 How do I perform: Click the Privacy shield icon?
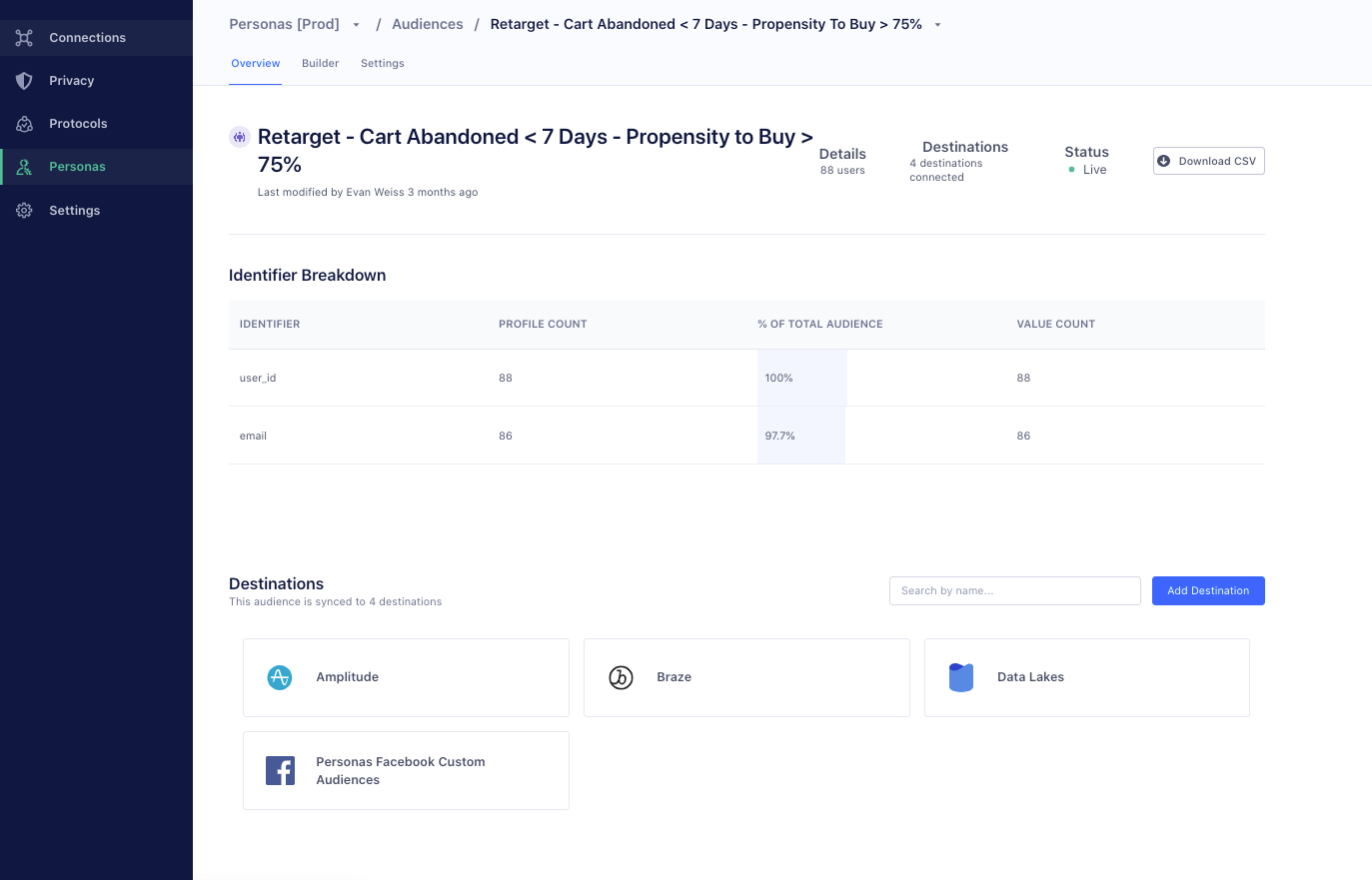coord(25,81)
